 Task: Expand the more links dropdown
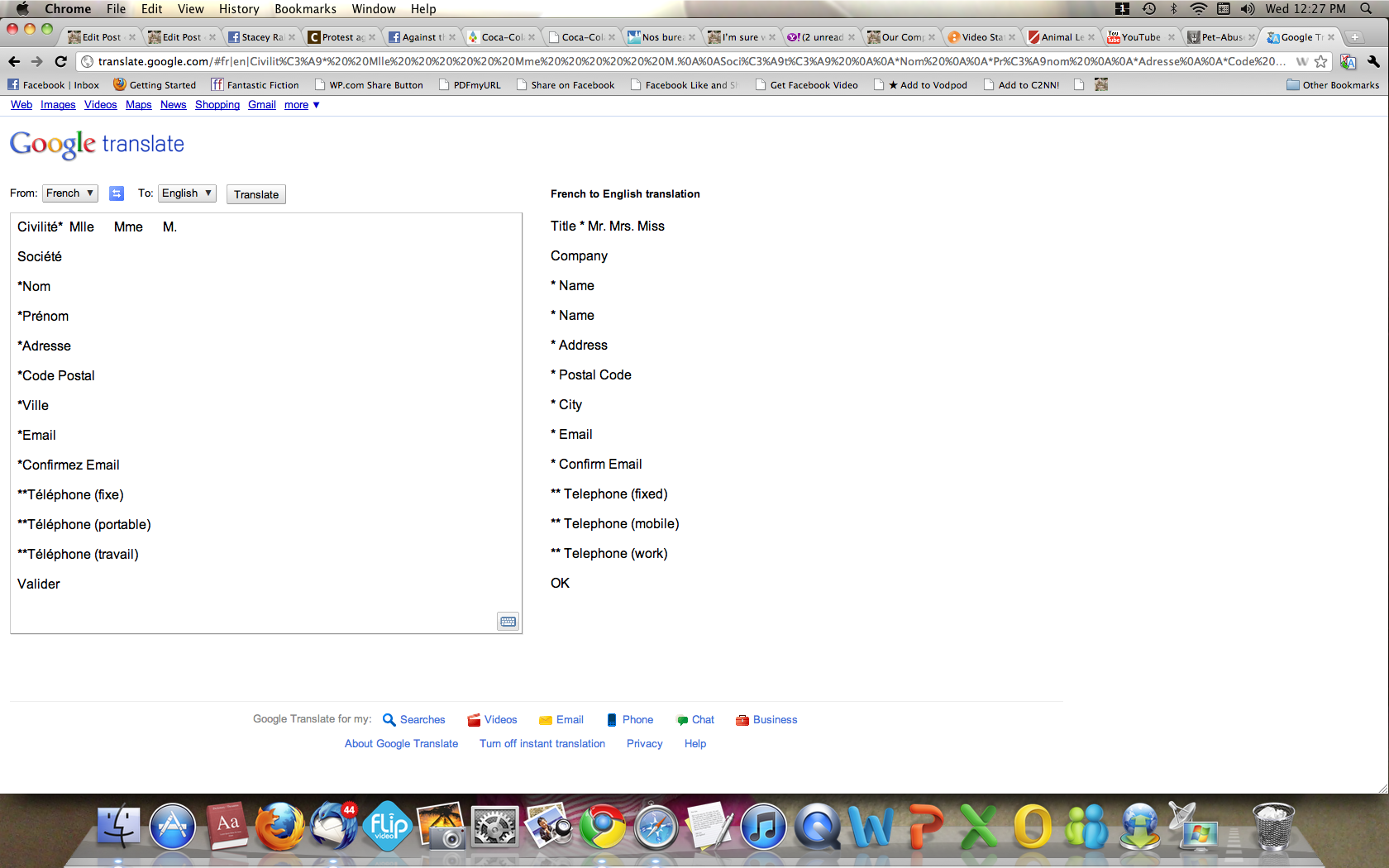pos(302,105)
